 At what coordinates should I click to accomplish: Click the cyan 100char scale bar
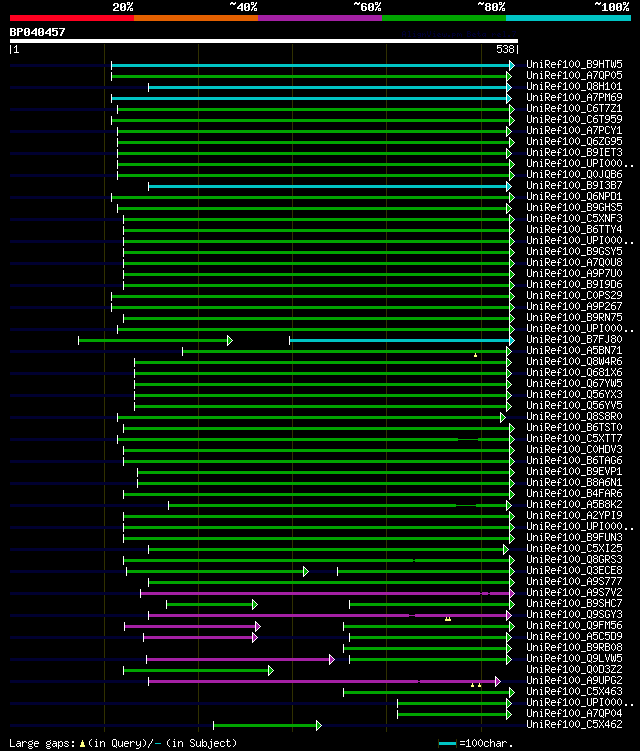click(447, 743)
